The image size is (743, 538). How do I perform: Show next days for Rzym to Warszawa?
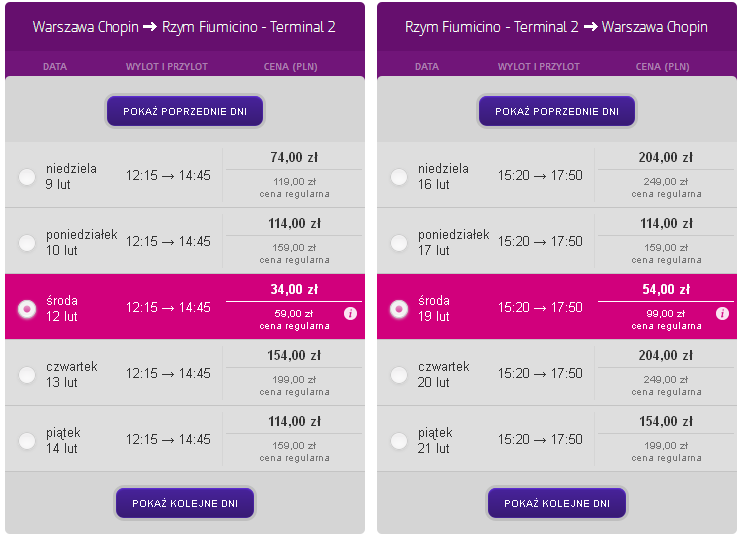[557, 503]
